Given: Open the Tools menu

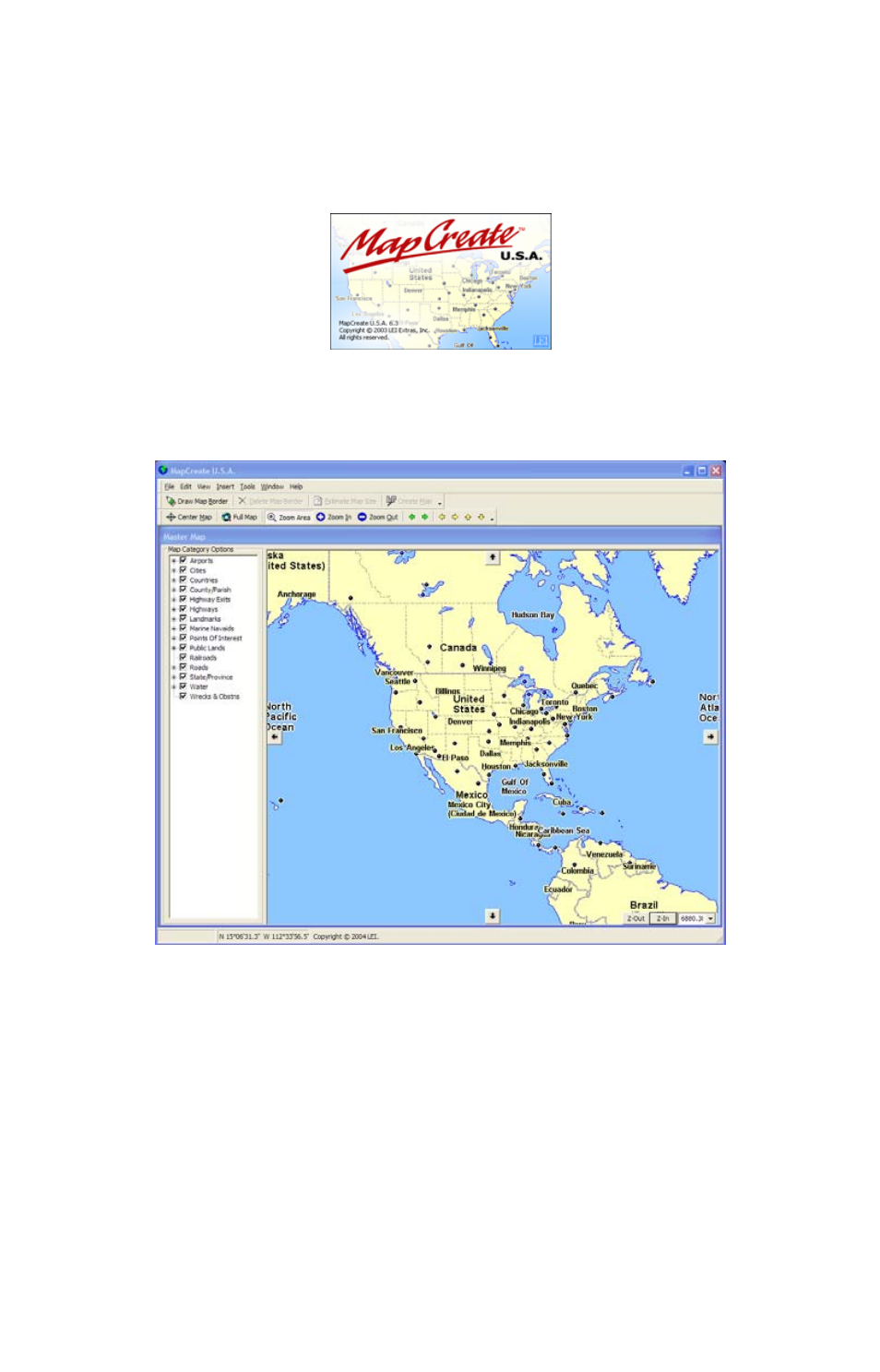Looking at the screenshot, I should (x=247, y=486).
